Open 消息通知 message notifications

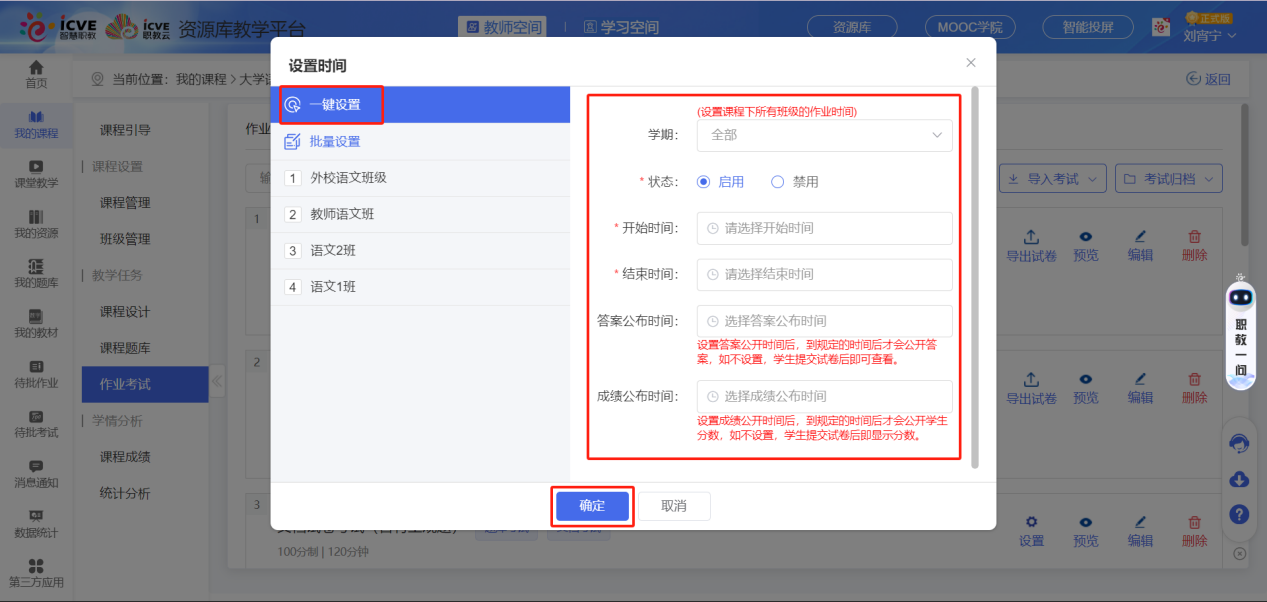tap(37, 475)
